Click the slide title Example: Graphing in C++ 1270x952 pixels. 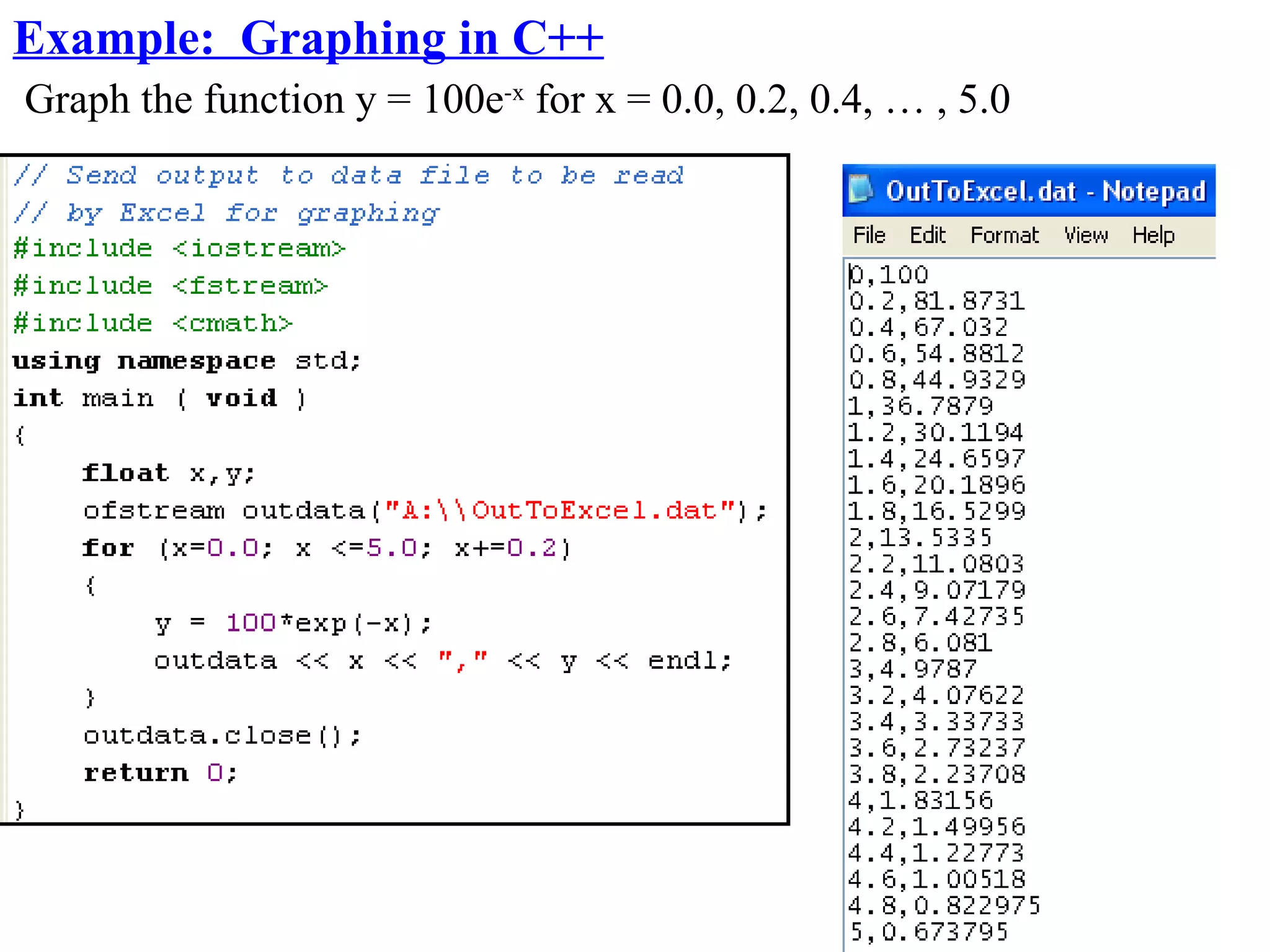pyautogui.click(x=308, y=38)
